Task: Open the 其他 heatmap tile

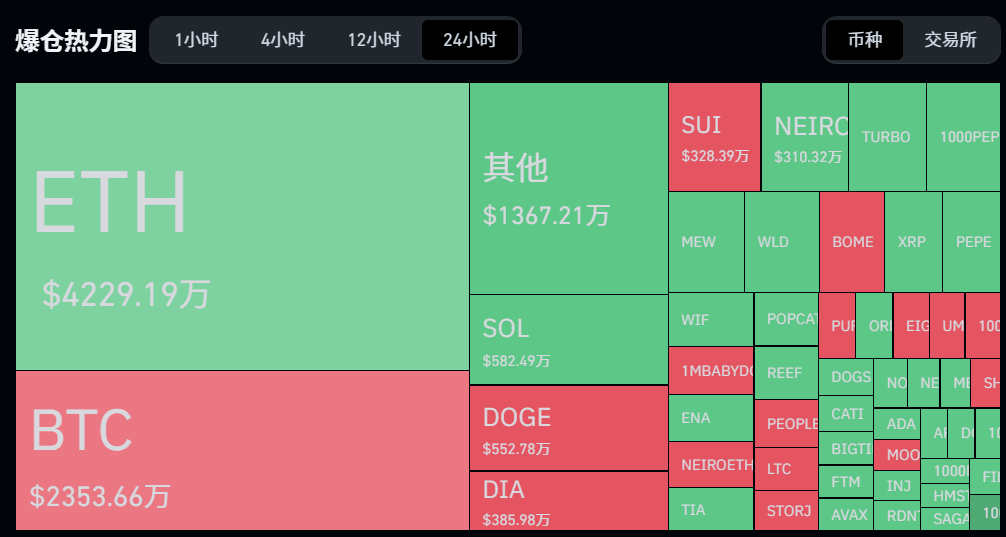Action: [x=568, y=189]
